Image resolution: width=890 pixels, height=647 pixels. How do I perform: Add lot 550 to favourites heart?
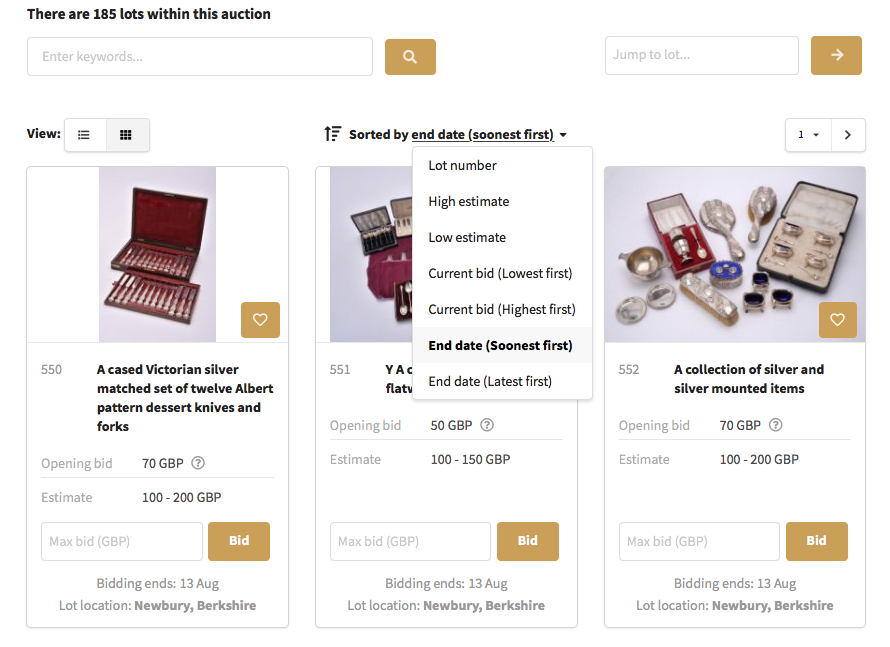[x=260, y=320]
